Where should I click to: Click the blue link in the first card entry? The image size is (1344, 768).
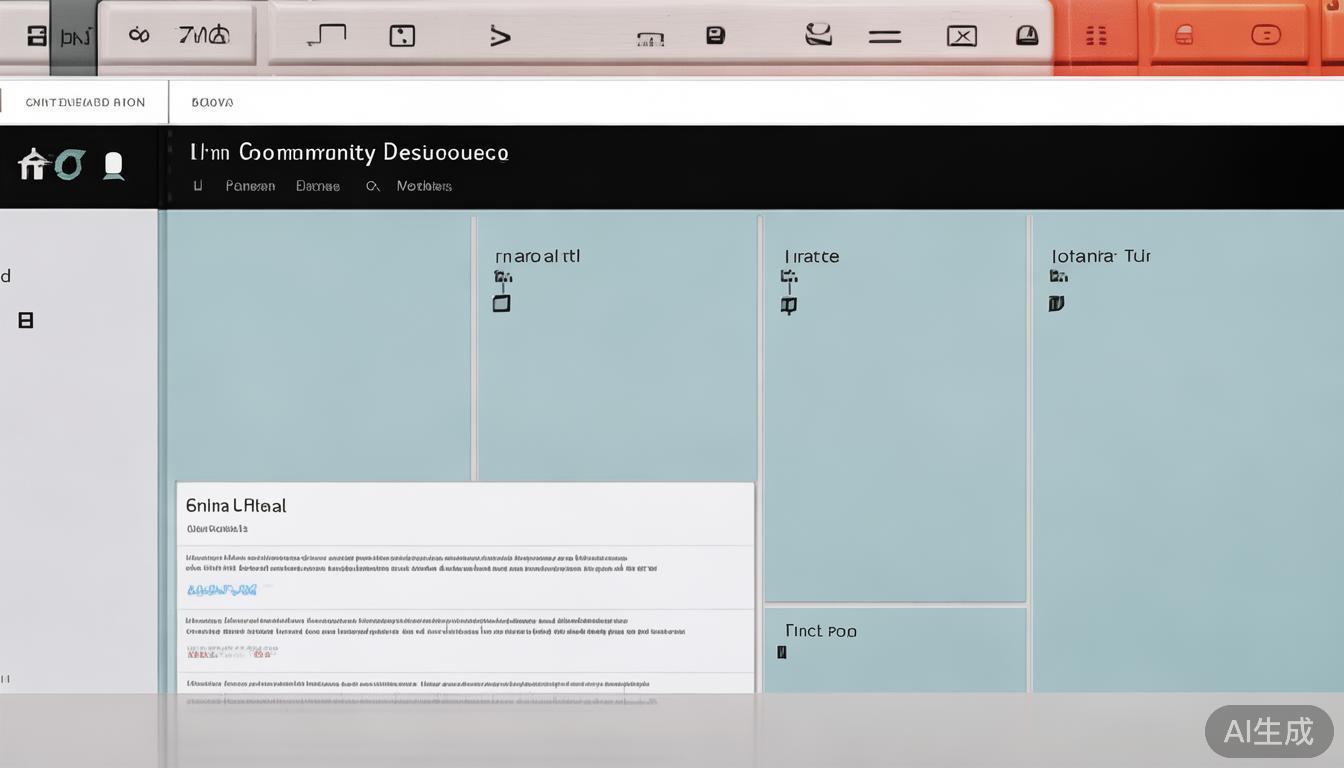[221, 590]
